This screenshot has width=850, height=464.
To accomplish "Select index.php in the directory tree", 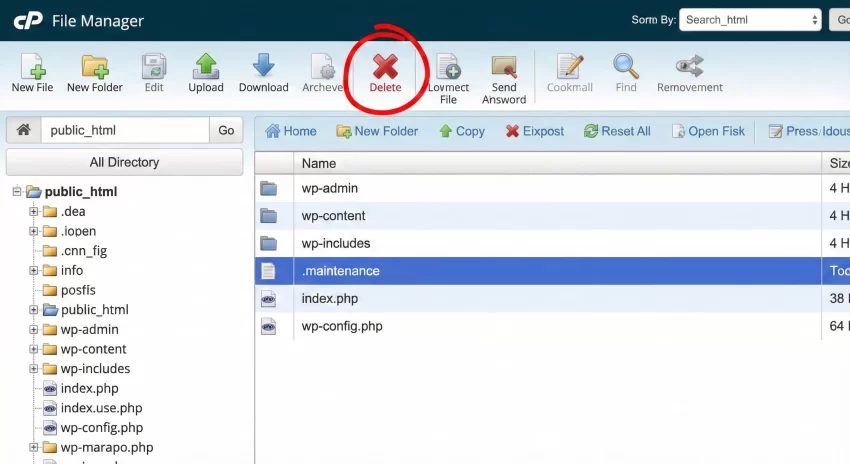I will point(80,389).
